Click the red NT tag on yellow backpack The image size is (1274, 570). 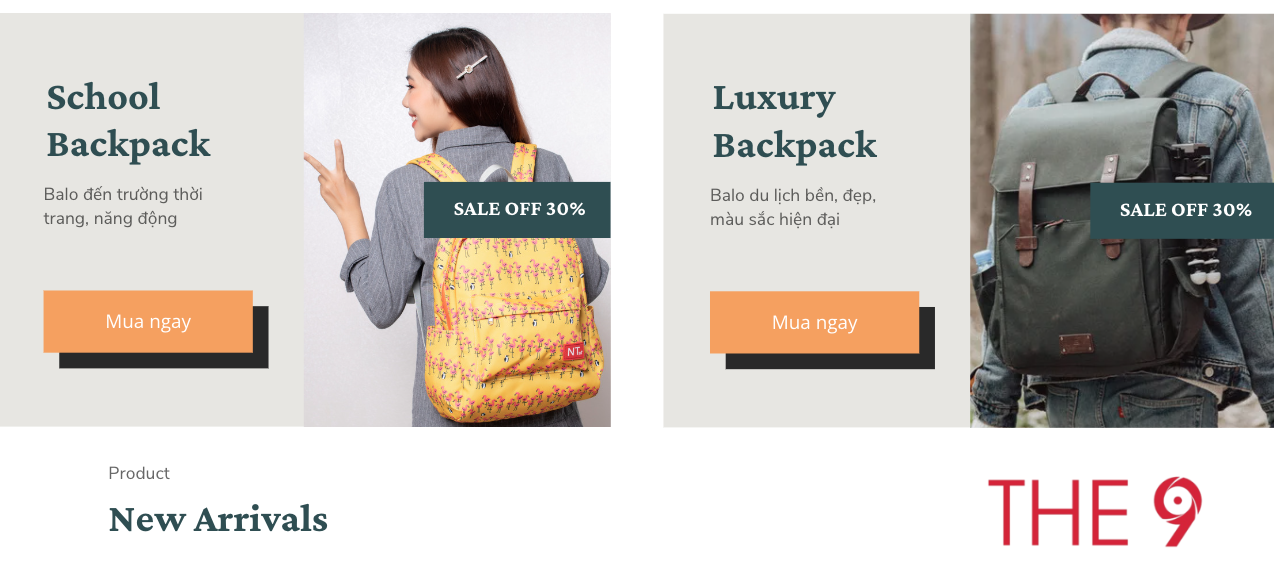573,351
